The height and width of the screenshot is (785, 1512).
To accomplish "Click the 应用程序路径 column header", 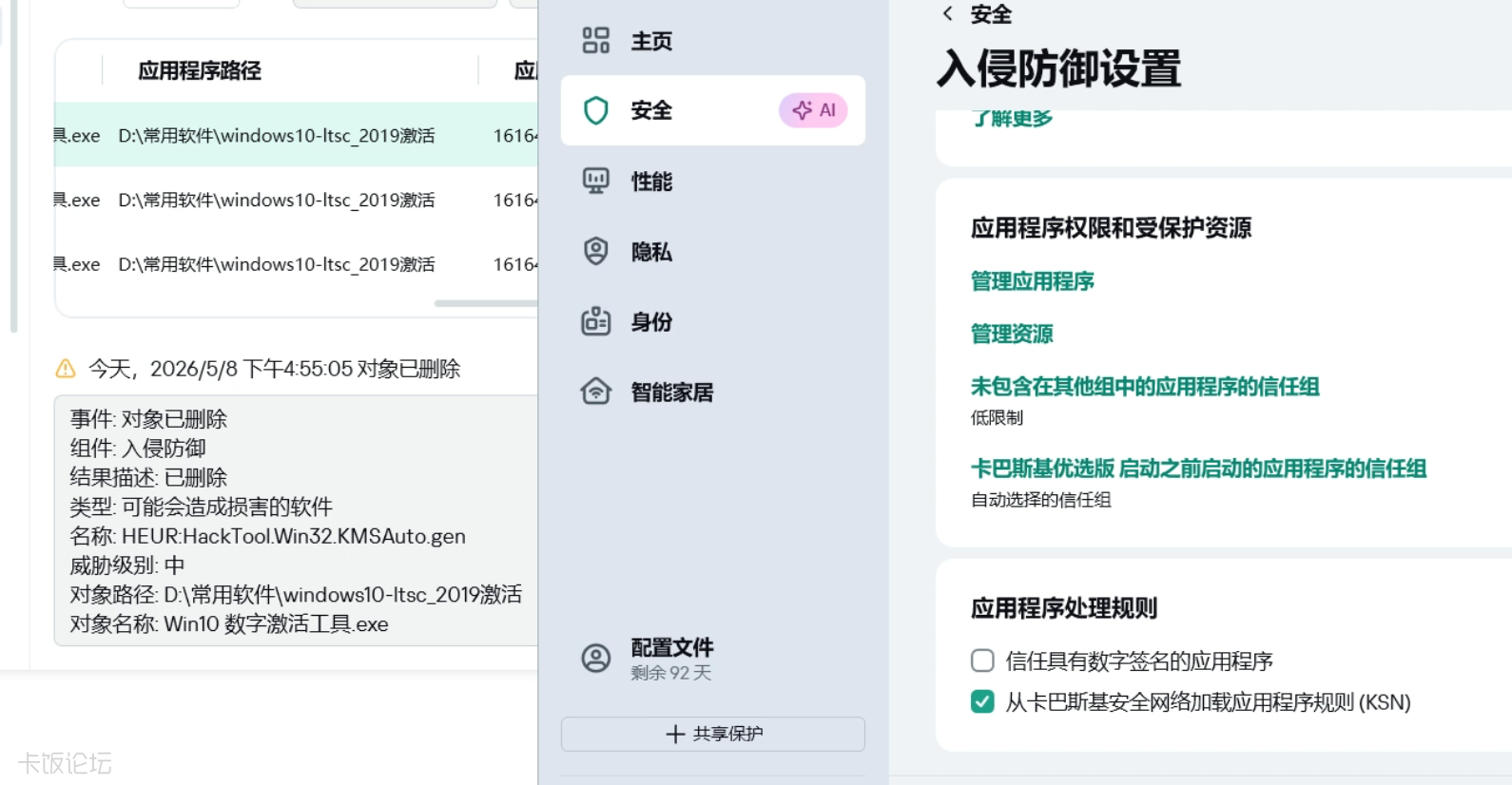I will [x=200, y=70].
